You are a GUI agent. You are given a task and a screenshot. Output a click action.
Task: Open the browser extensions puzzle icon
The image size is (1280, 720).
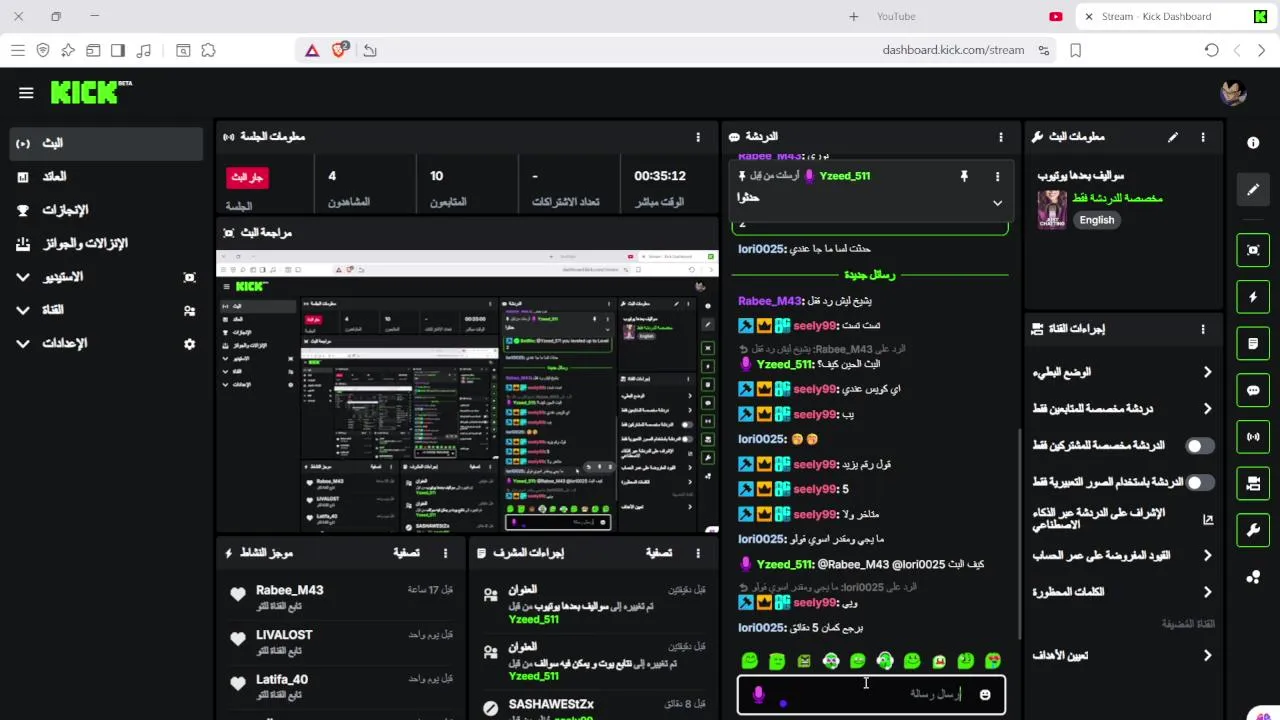[208, 50]
